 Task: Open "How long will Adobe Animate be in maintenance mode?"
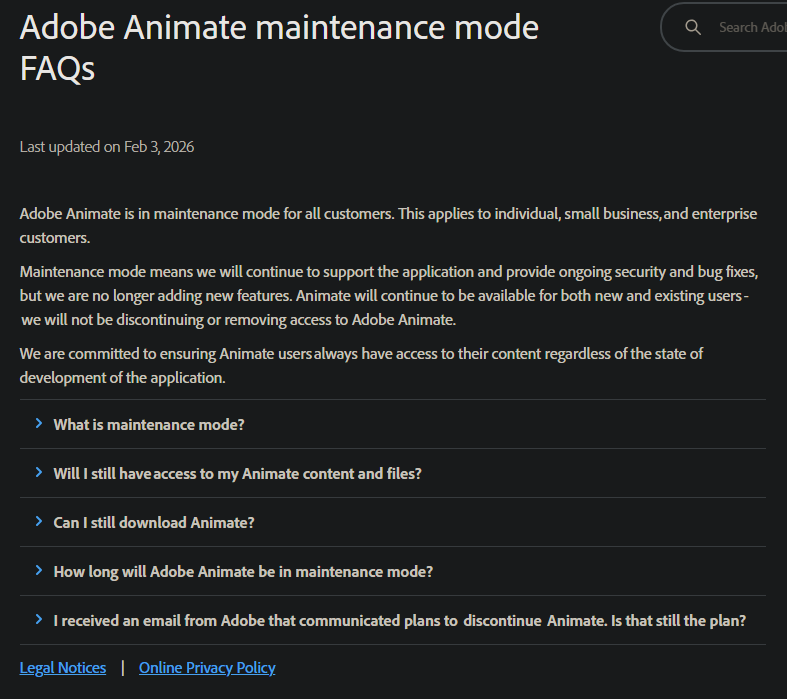[243, 572]
